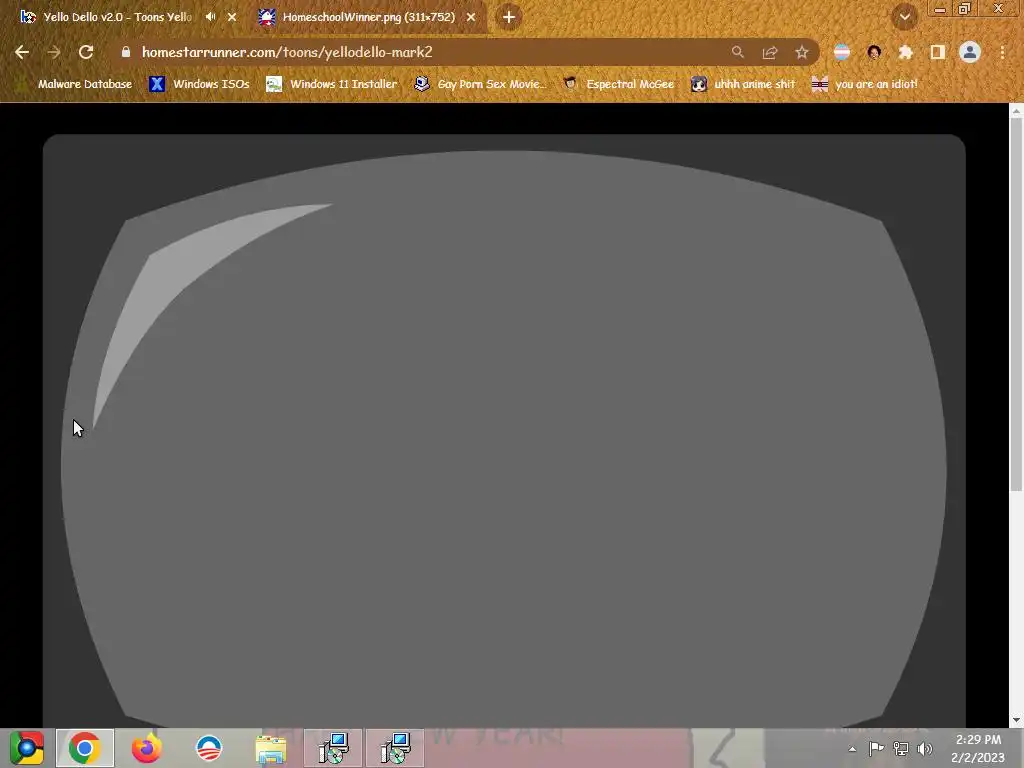Screen dimensions: 1024x768
Task: Restore down the Chrome window
Action: [x=965, y=9]
